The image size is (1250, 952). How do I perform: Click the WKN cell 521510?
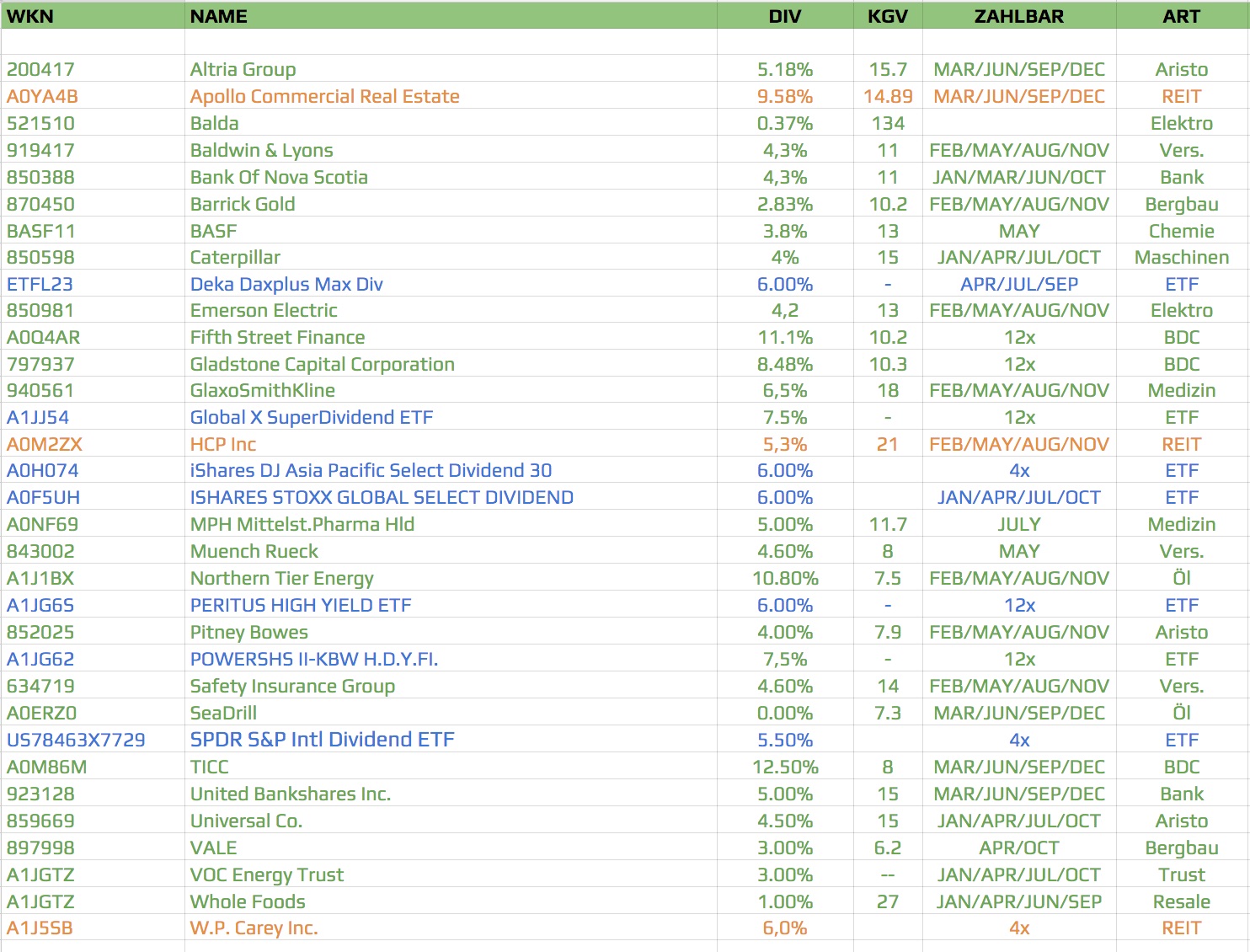click(93, 123)
